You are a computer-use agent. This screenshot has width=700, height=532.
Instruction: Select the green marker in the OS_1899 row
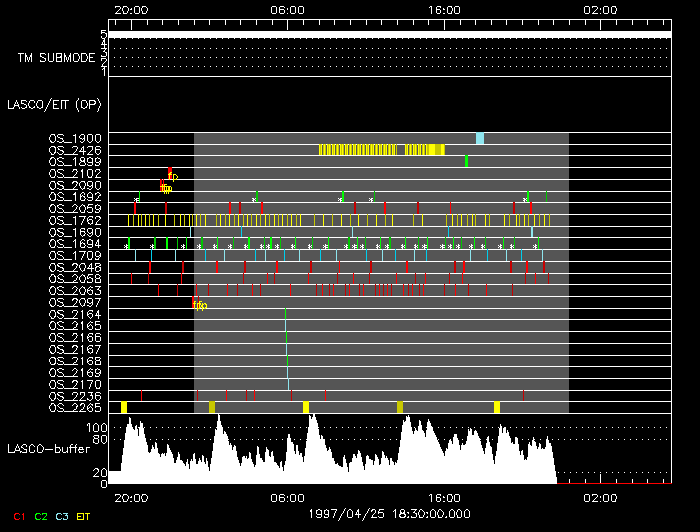[466, 161]
